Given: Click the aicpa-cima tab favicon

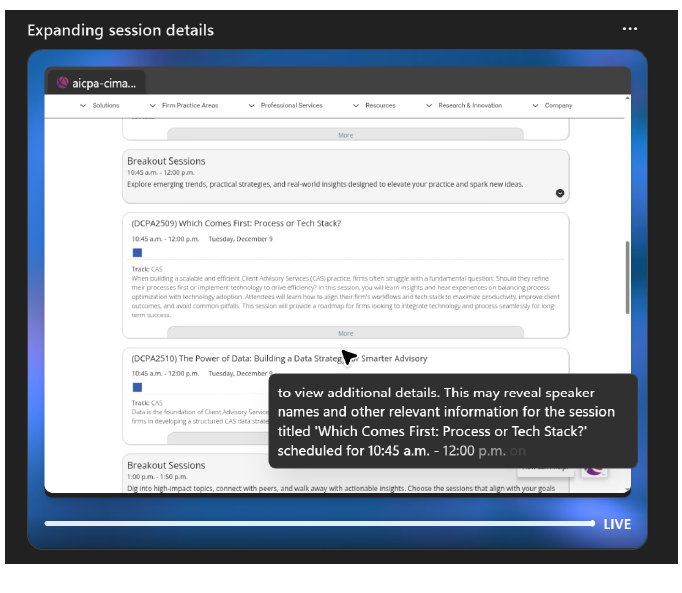Looking at the screenshot, I should pyautogui.click(x=62, y=83).
